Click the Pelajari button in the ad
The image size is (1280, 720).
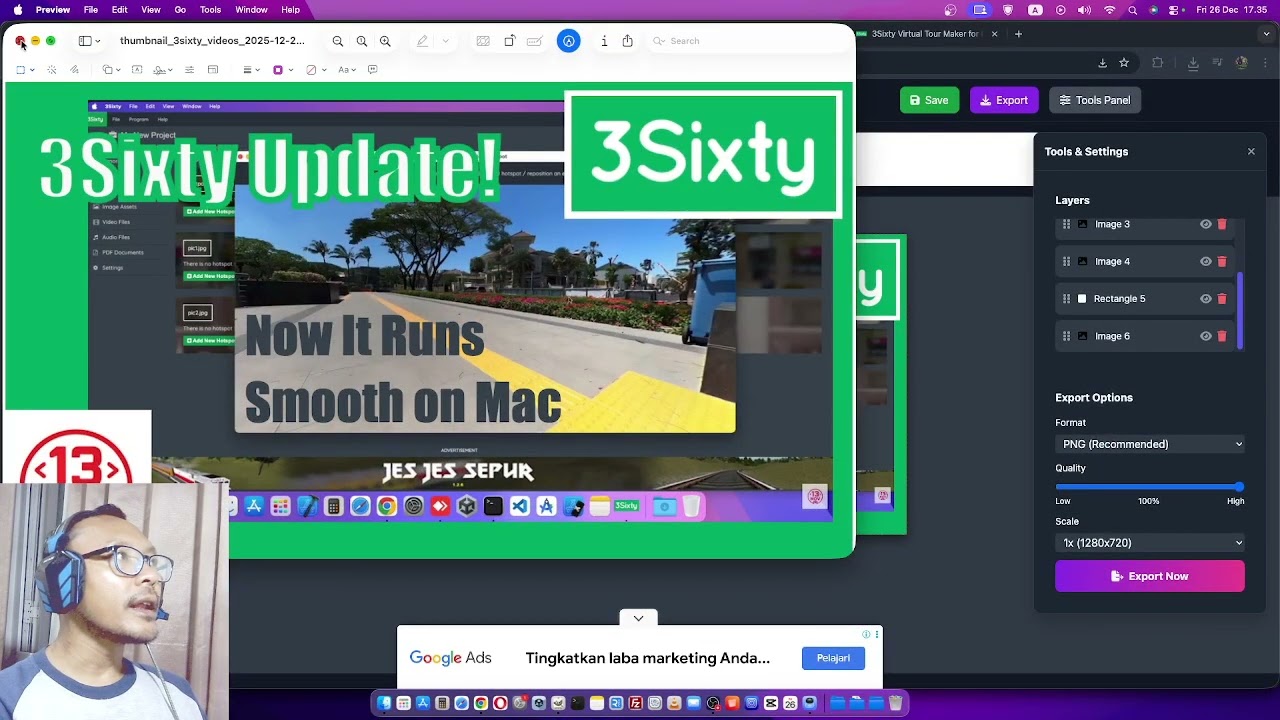click(x=833, y=658)
